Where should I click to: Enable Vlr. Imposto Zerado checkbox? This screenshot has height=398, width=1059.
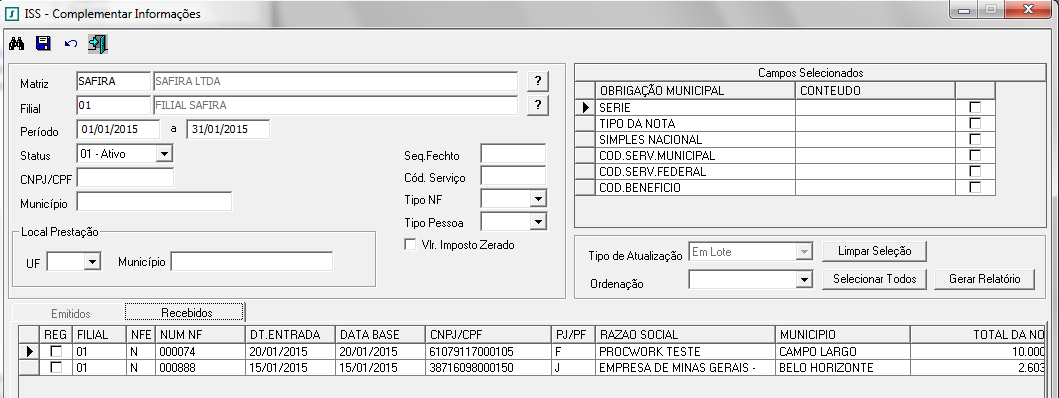click(x=409, y=245)
